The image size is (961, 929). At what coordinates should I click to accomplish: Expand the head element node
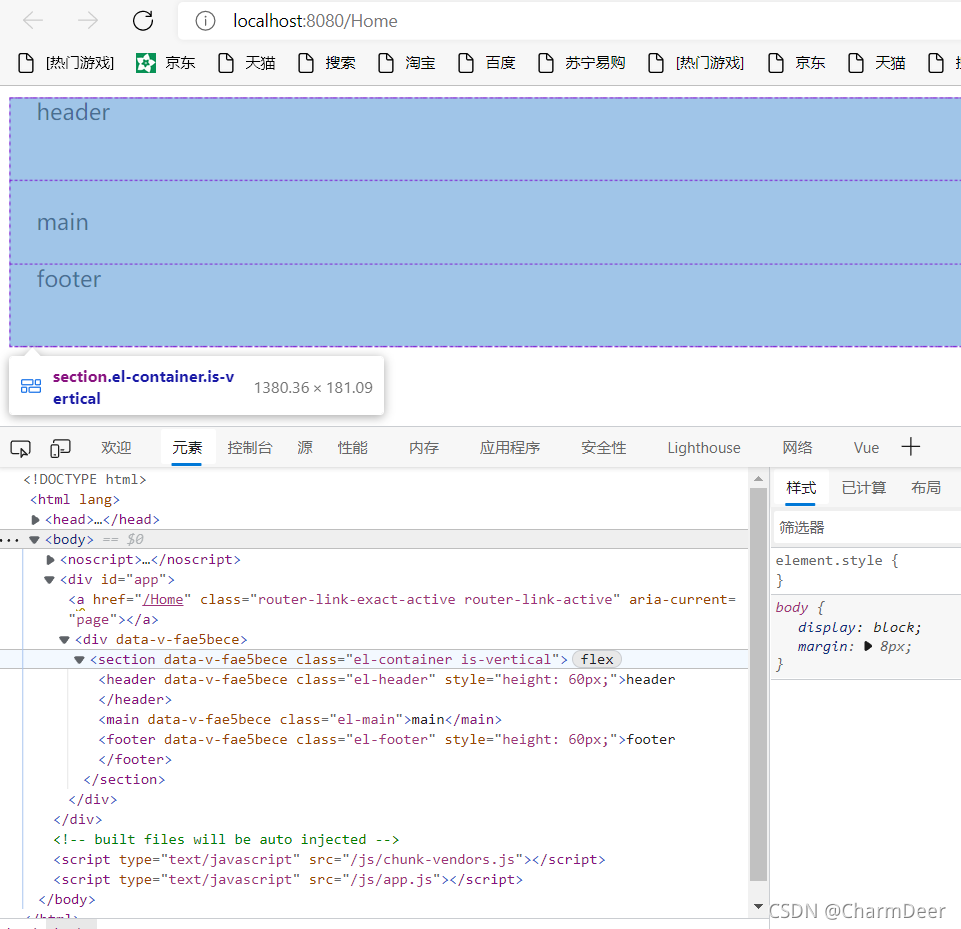[x=36, y=520]
